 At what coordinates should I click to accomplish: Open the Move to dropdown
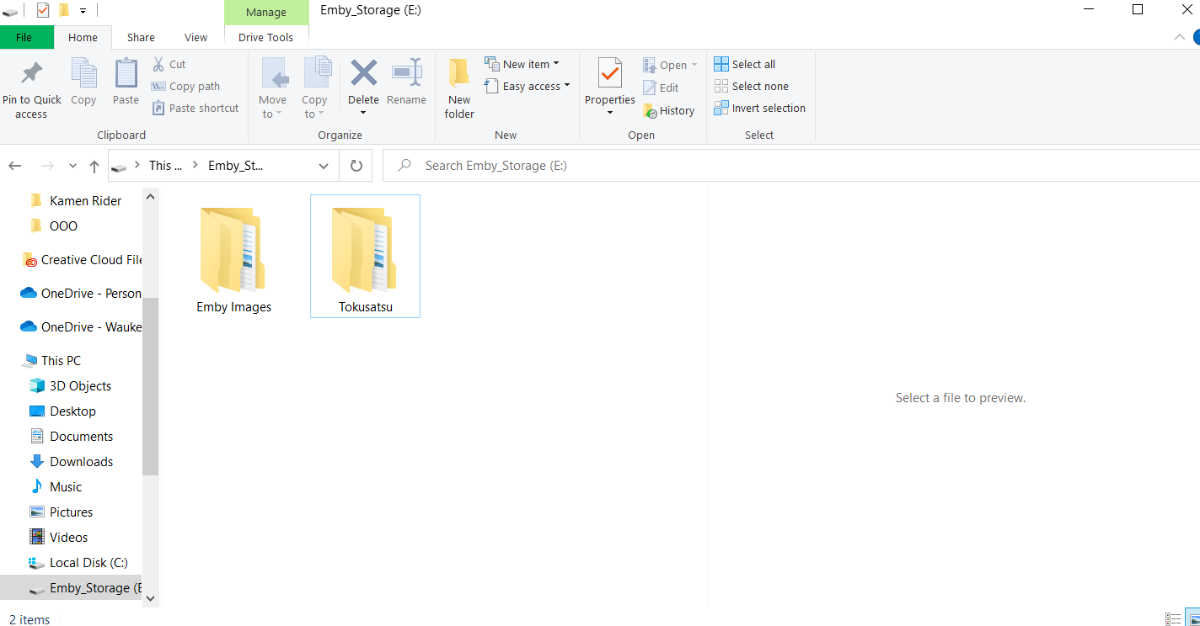point(273,88)
